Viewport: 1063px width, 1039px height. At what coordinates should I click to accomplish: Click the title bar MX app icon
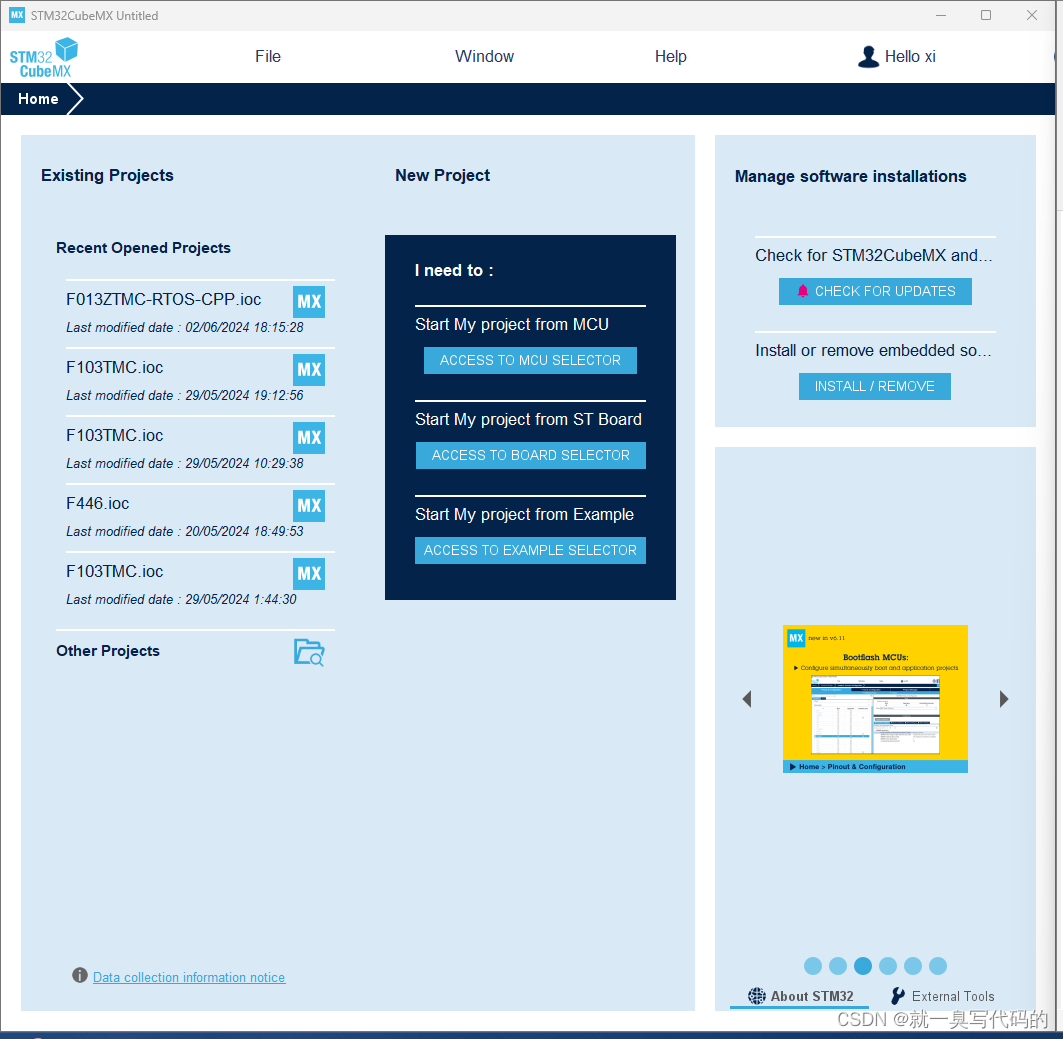17,15
